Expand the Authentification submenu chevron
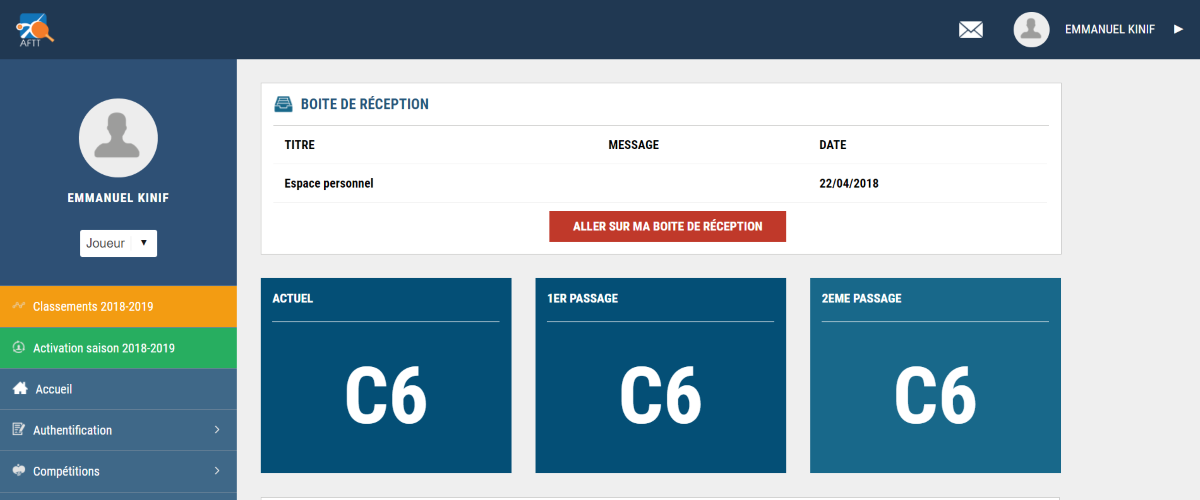The image size is (1200, 500). click(x=217, y=430)
